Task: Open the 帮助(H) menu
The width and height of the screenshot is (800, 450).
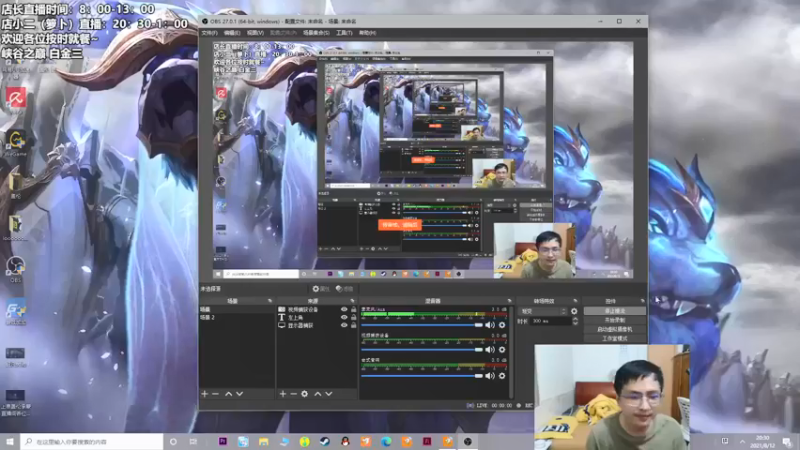Action: pyautogui.click(x=367, y=33)
